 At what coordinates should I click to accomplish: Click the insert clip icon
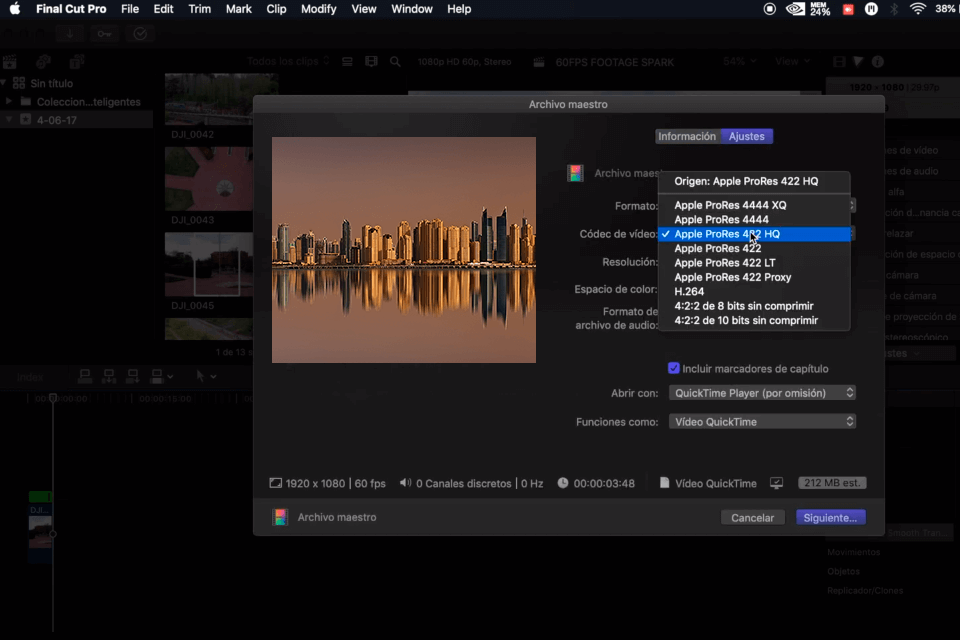109,376
